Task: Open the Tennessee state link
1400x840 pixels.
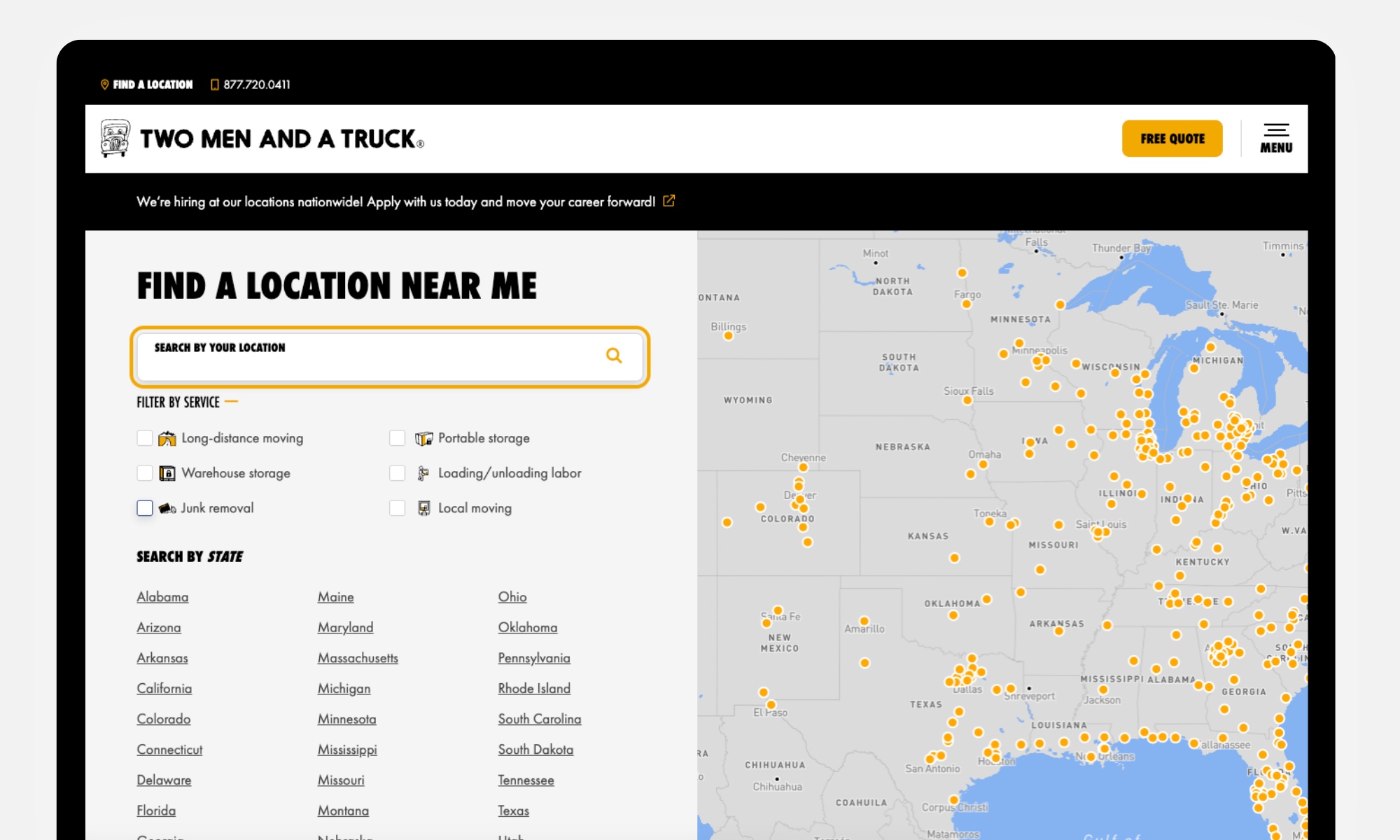Action: [526, 780]
